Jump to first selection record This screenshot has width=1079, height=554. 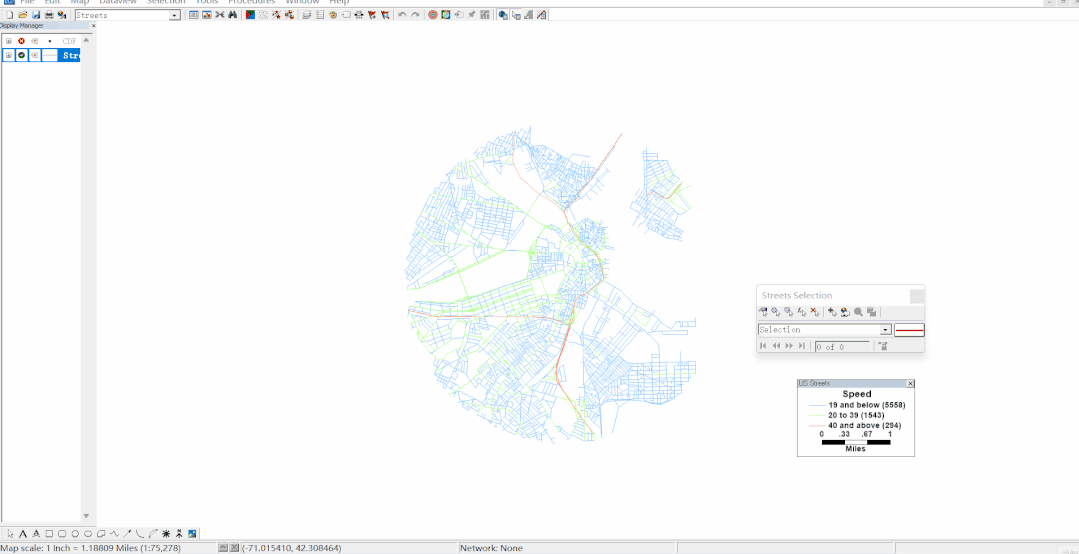point(763,346)
